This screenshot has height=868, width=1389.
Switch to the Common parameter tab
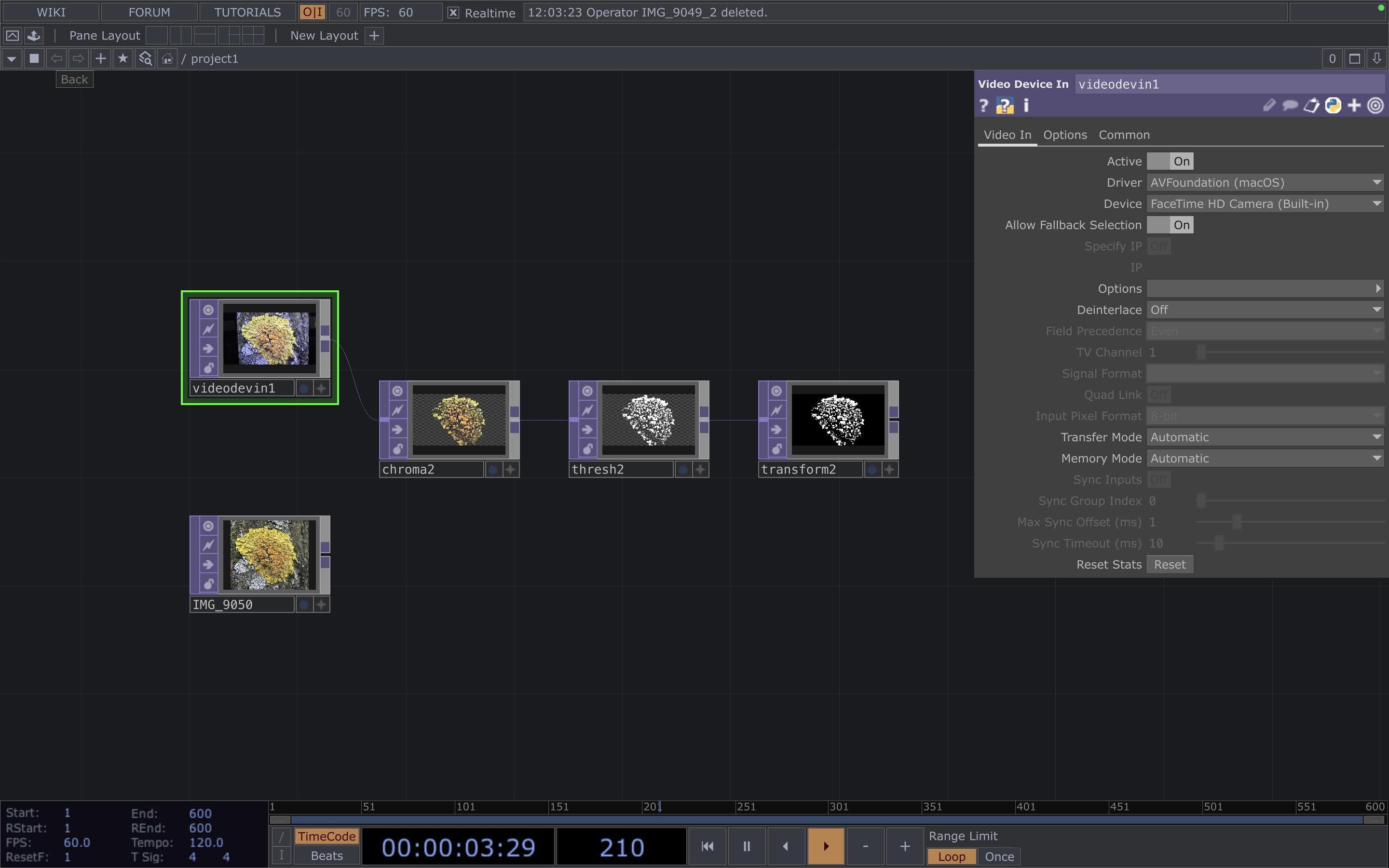(1123, 135)
